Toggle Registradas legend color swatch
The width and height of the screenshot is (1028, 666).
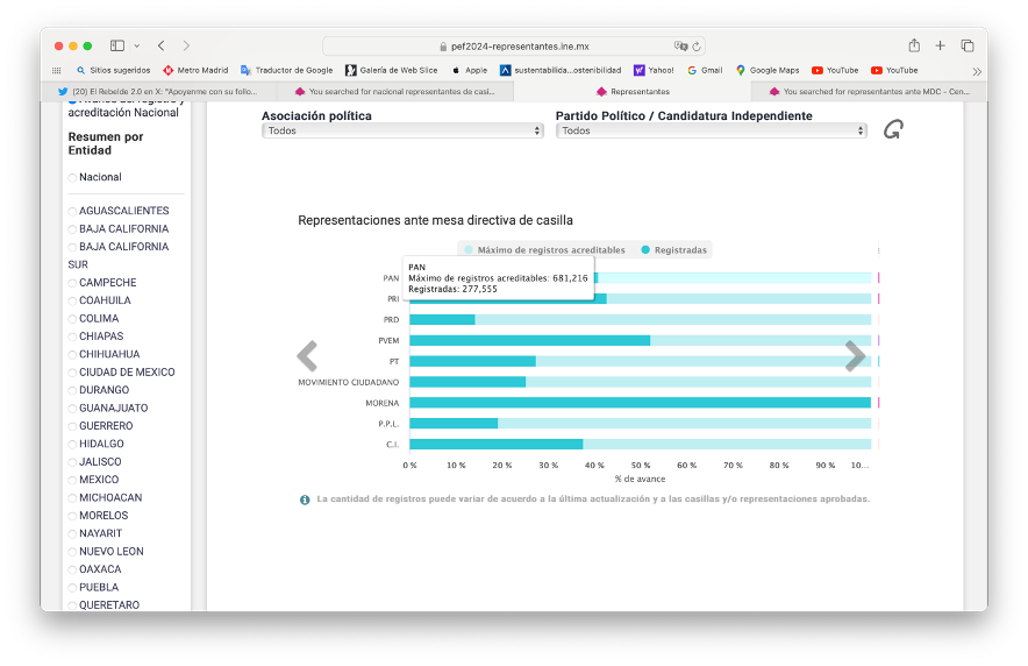(646, 250)
